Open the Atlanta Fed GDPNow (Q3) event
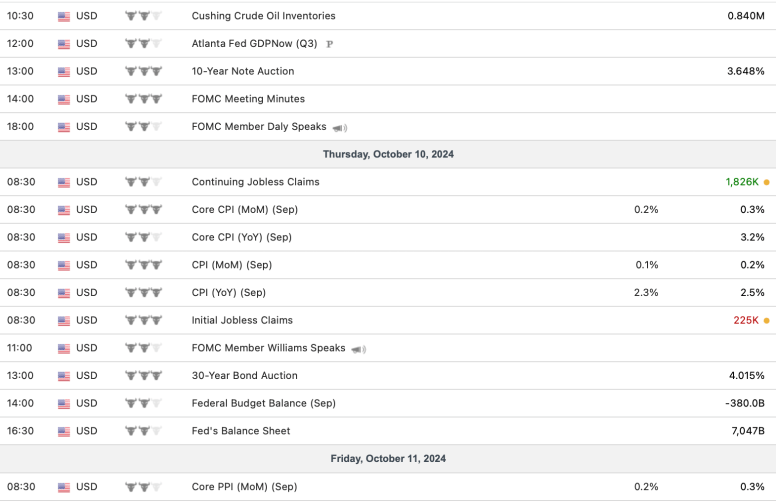The width and height of the screenshot is (776, 503). coord(254,44)
